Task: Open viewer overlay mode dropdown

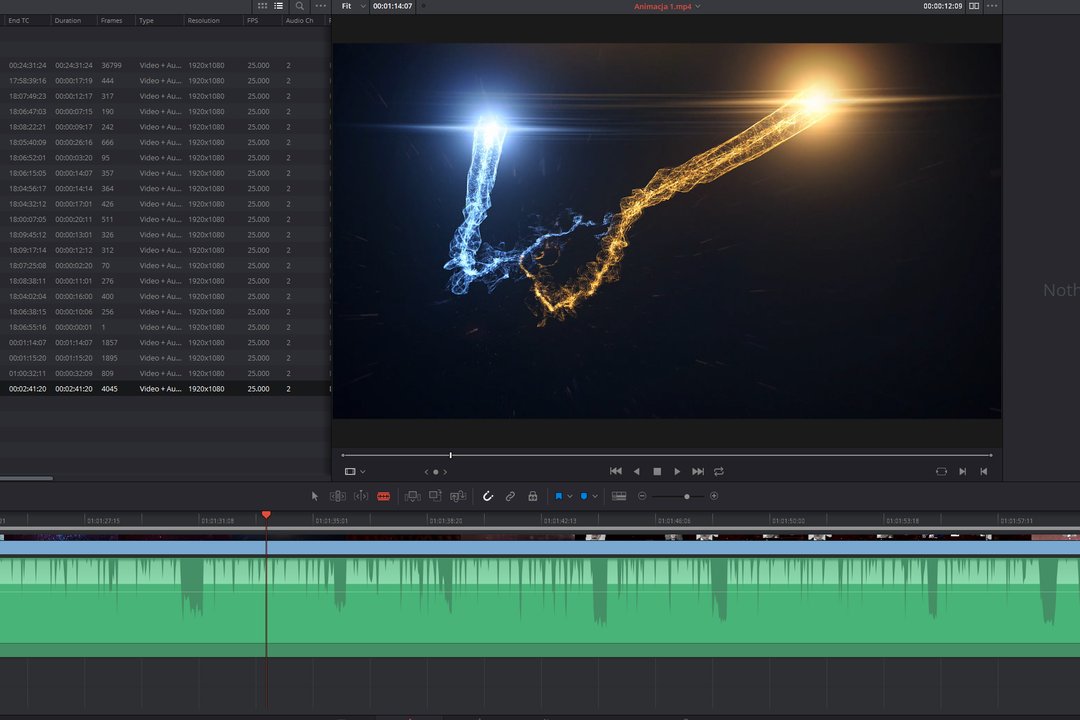Action: (x=355, y=471)
